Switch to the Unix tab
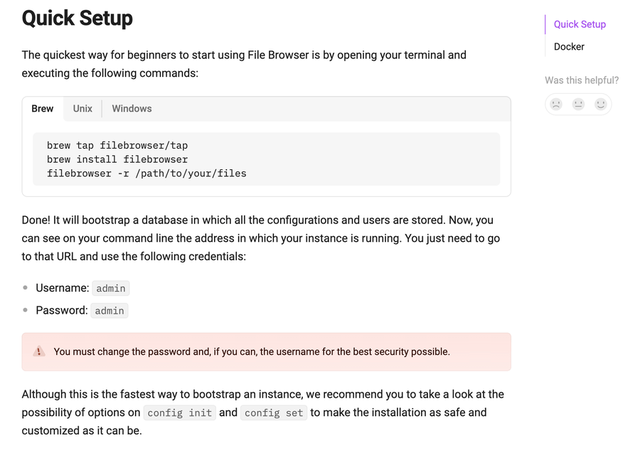The width and height of the screenshot is (640, 468). click(x=82, y=109)
